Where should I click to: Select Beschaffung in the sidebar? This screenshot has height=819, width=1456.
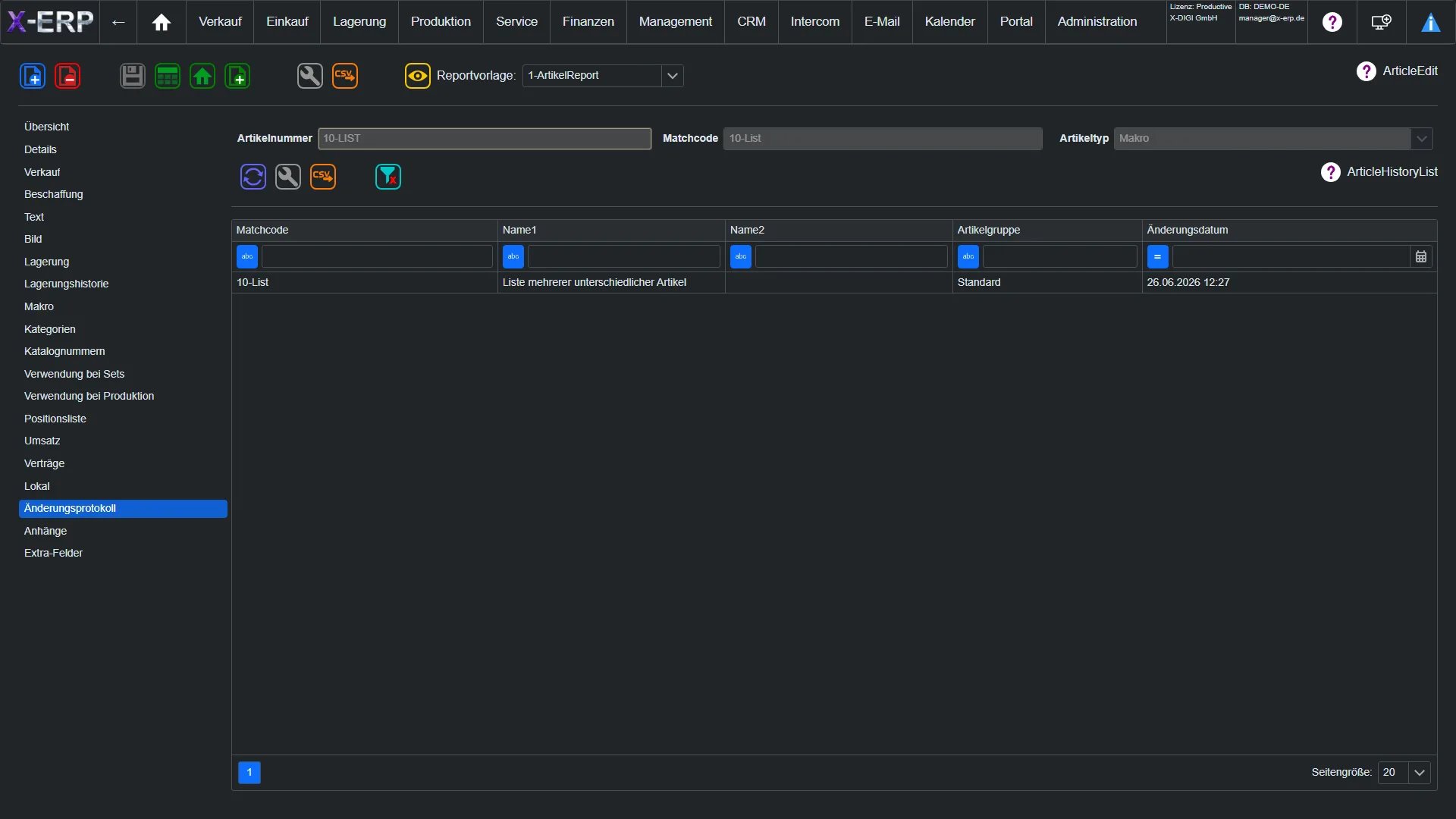(123, 195)
